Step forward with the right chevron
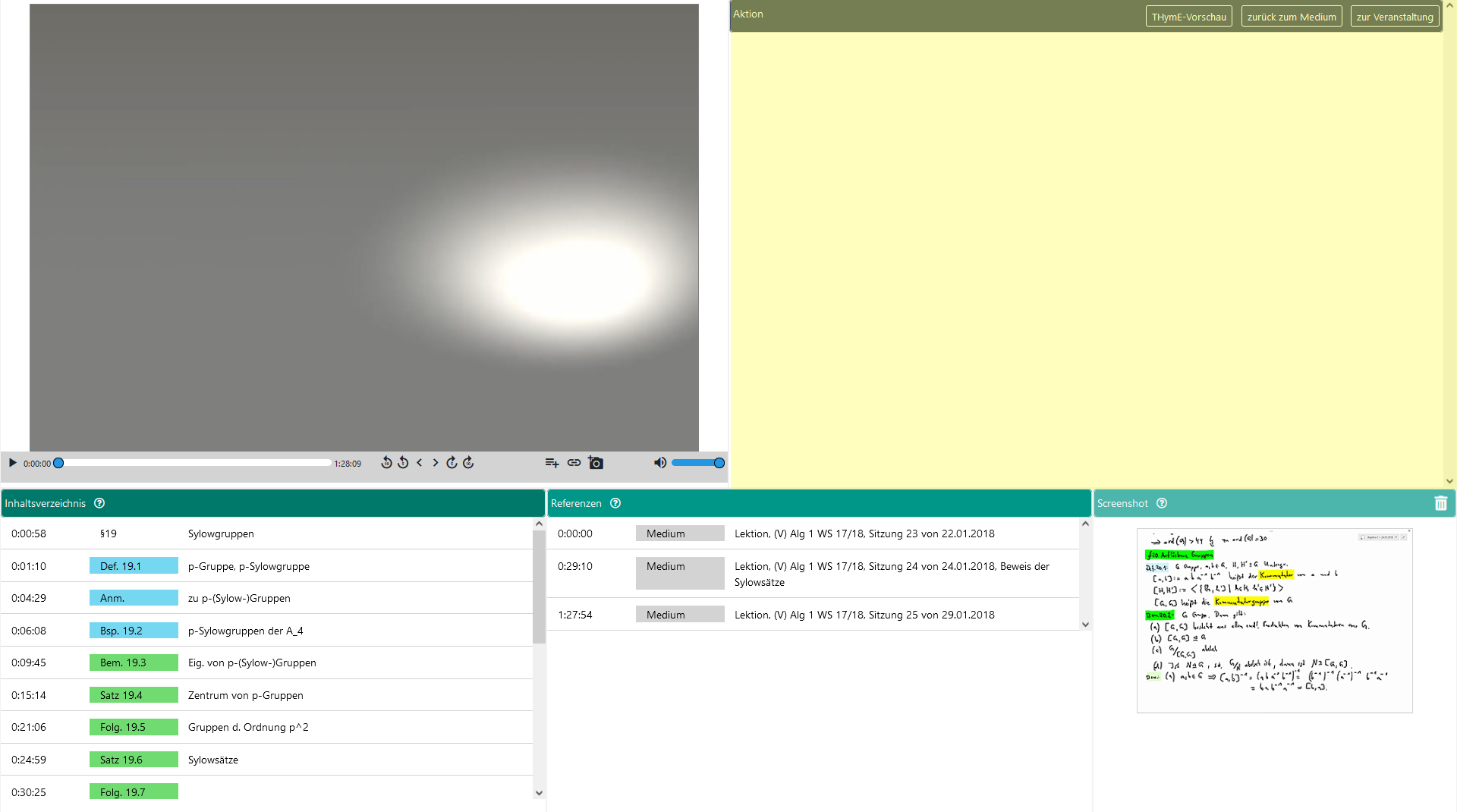Viewport: 1457px width, 812px height. (436, 463)
